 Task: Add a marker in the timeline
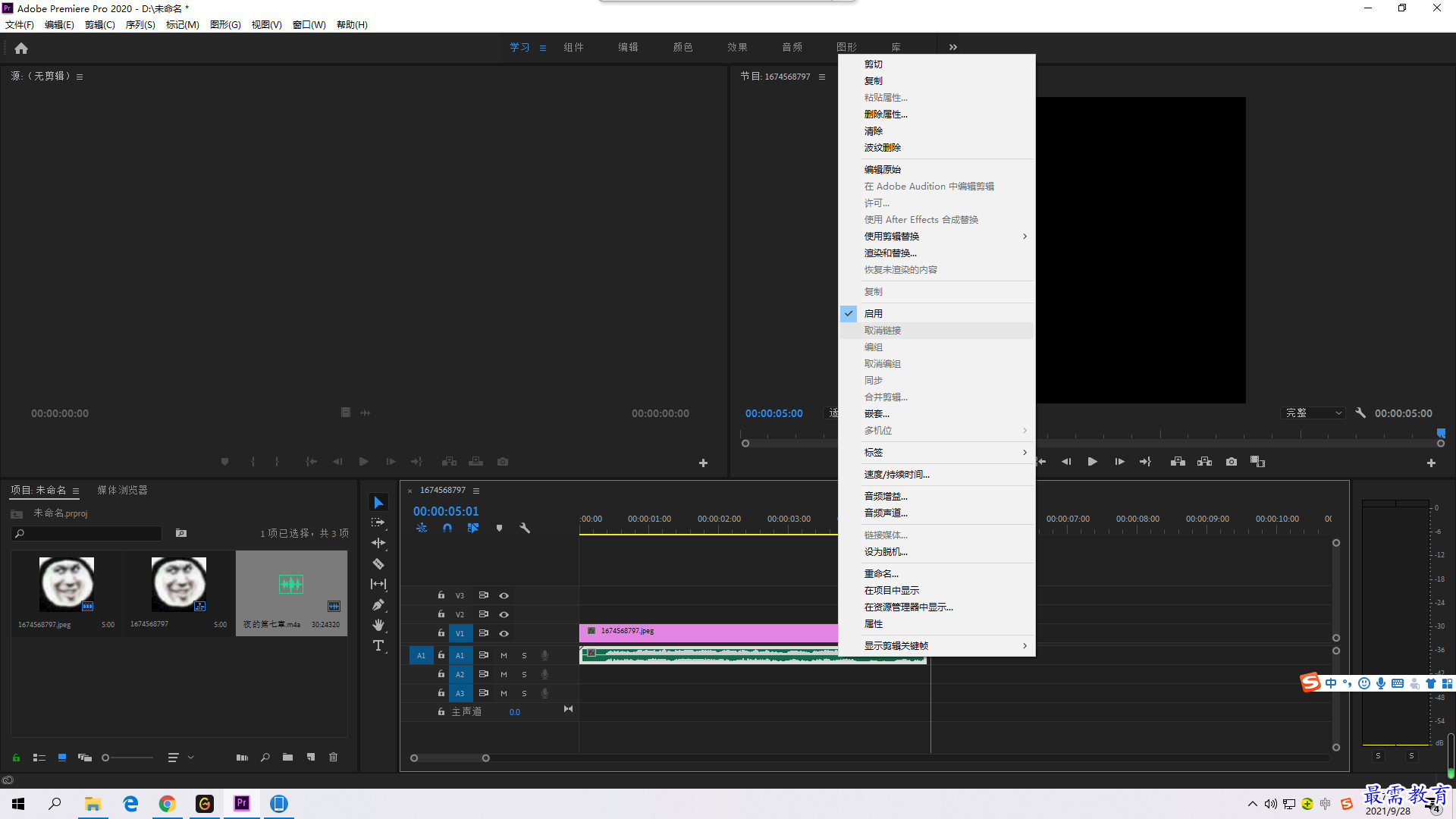(x=499, y=528)
